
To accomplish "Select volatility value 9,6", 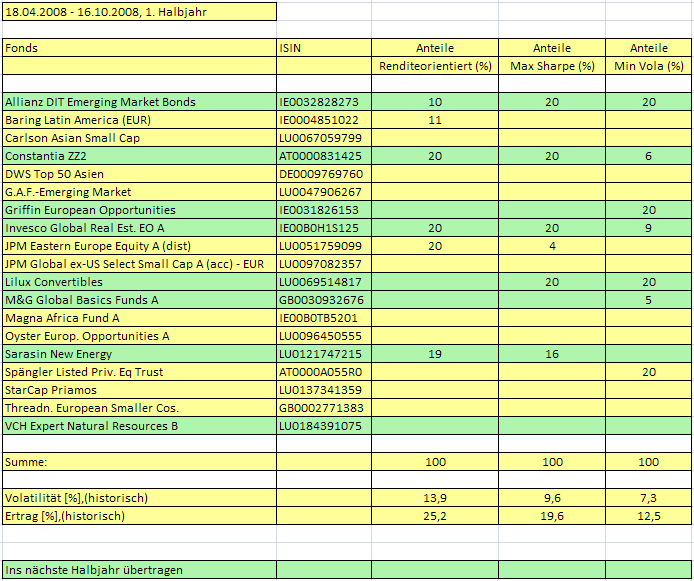I will [552, 498].
